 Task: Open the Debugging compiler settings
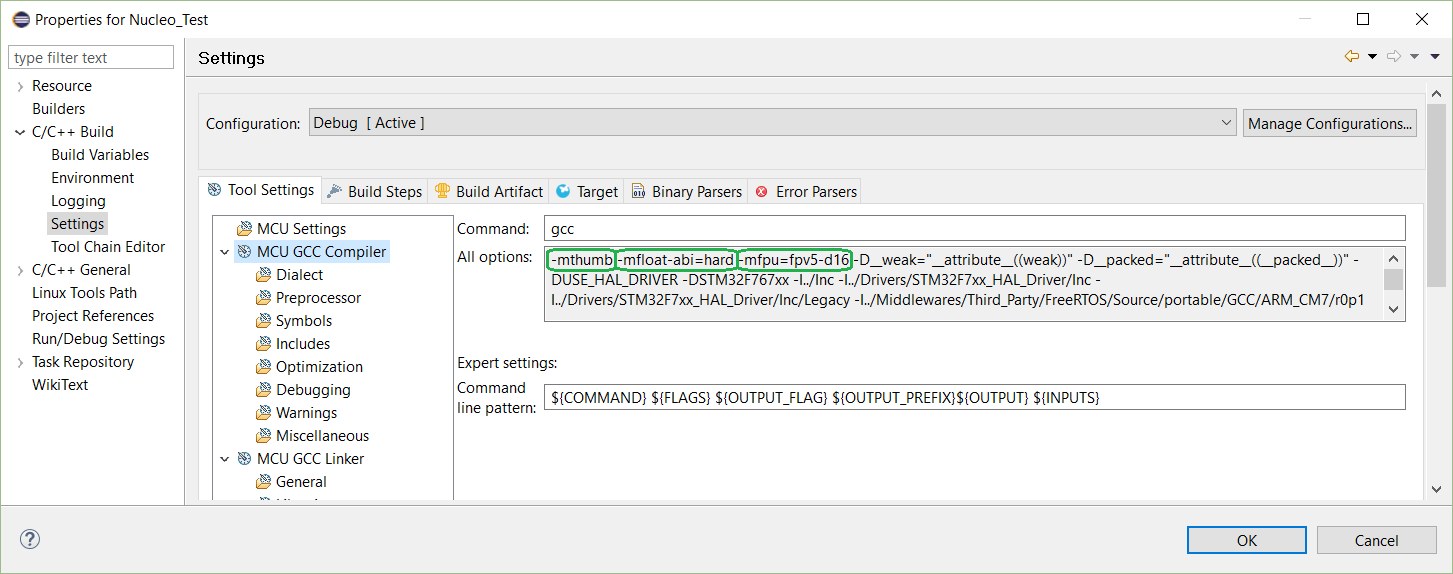[313, 390]
